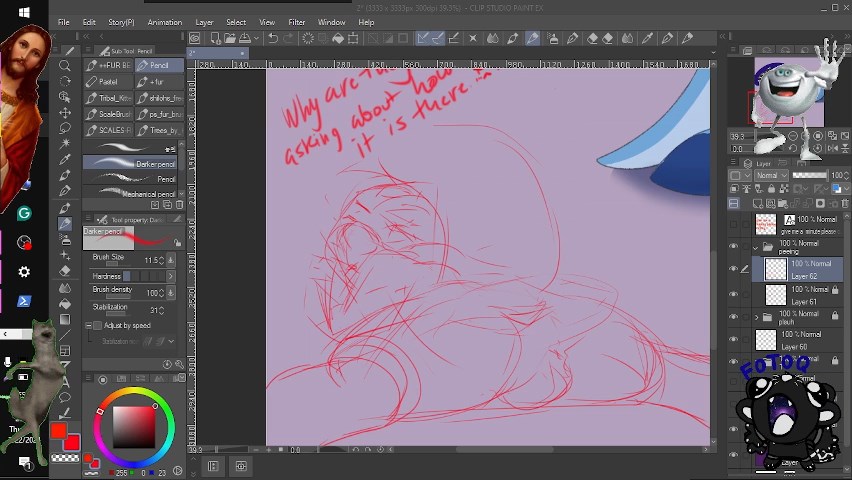
Task: Hide Layer 62 with its eye icon
Action: click(x=733, y=268)
